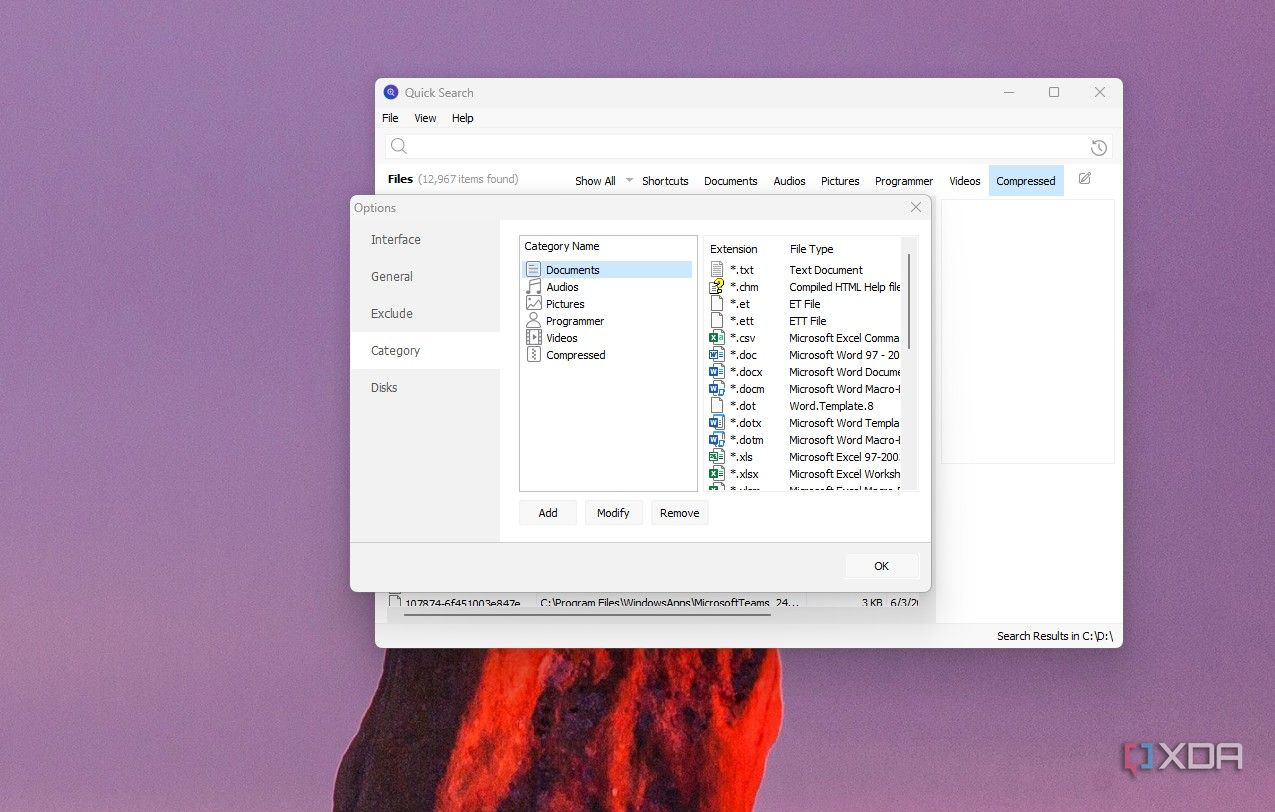This screenshot has width=1275, height=812.
Task: Select the Word.Template.8 file type text
Action: tap(831, 406)
